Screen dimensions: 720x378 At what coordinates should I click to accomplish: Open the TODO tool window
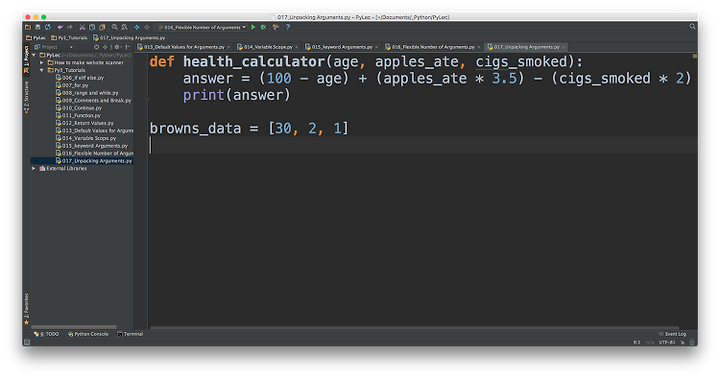point(46,334)
